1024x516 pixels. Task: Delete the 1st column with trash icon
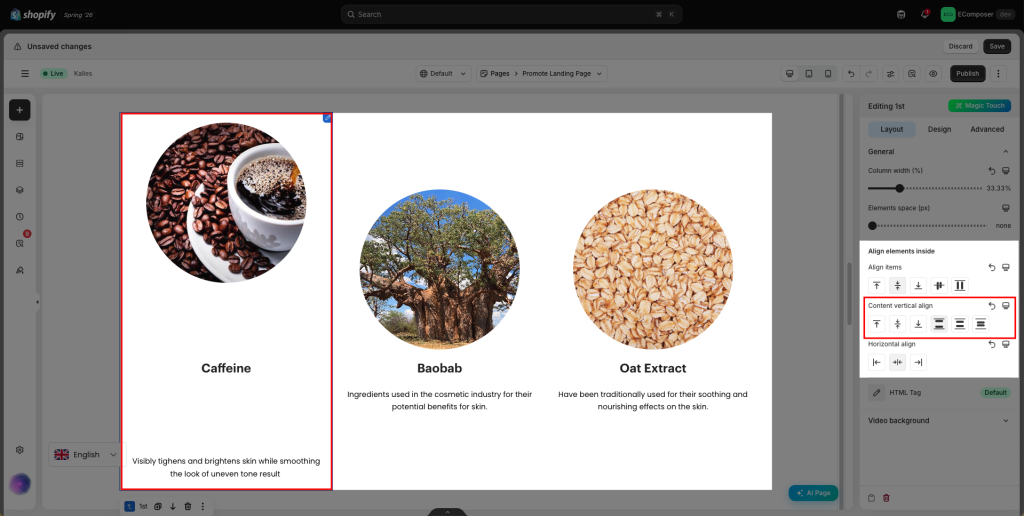188,506
